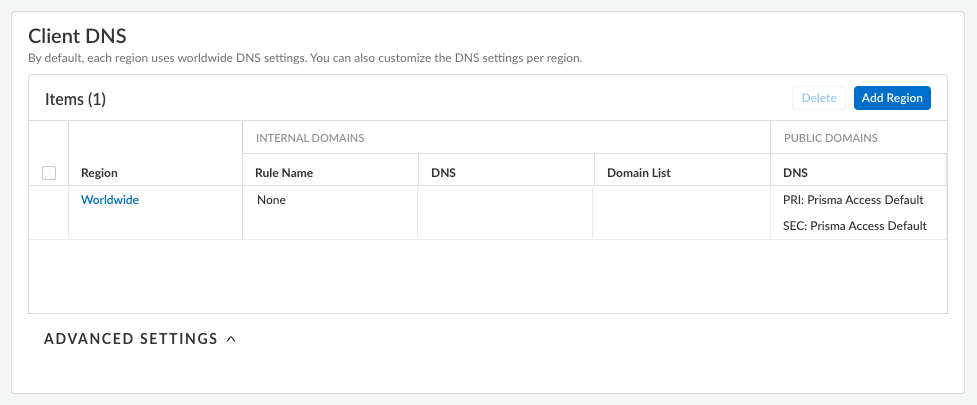The height and width of the screenshot is (405, 977).
Task: Click the empty internal DNS cell for Worldwide
Action: (505, 212)
